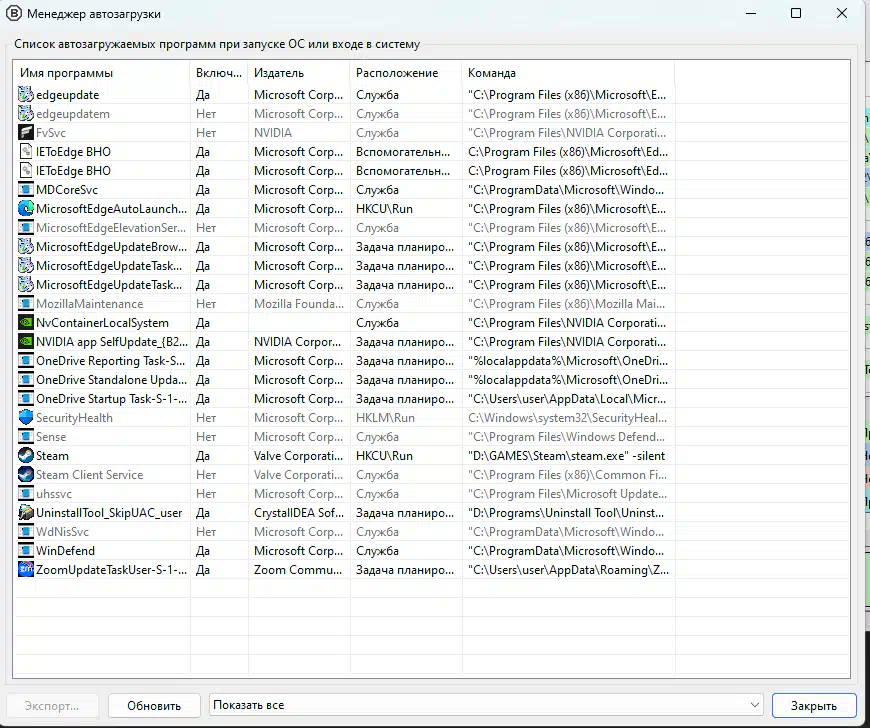The image size is (870, 728).
Task: Click the WdNisSvc row icon
Action: click(x=26, y=532)
